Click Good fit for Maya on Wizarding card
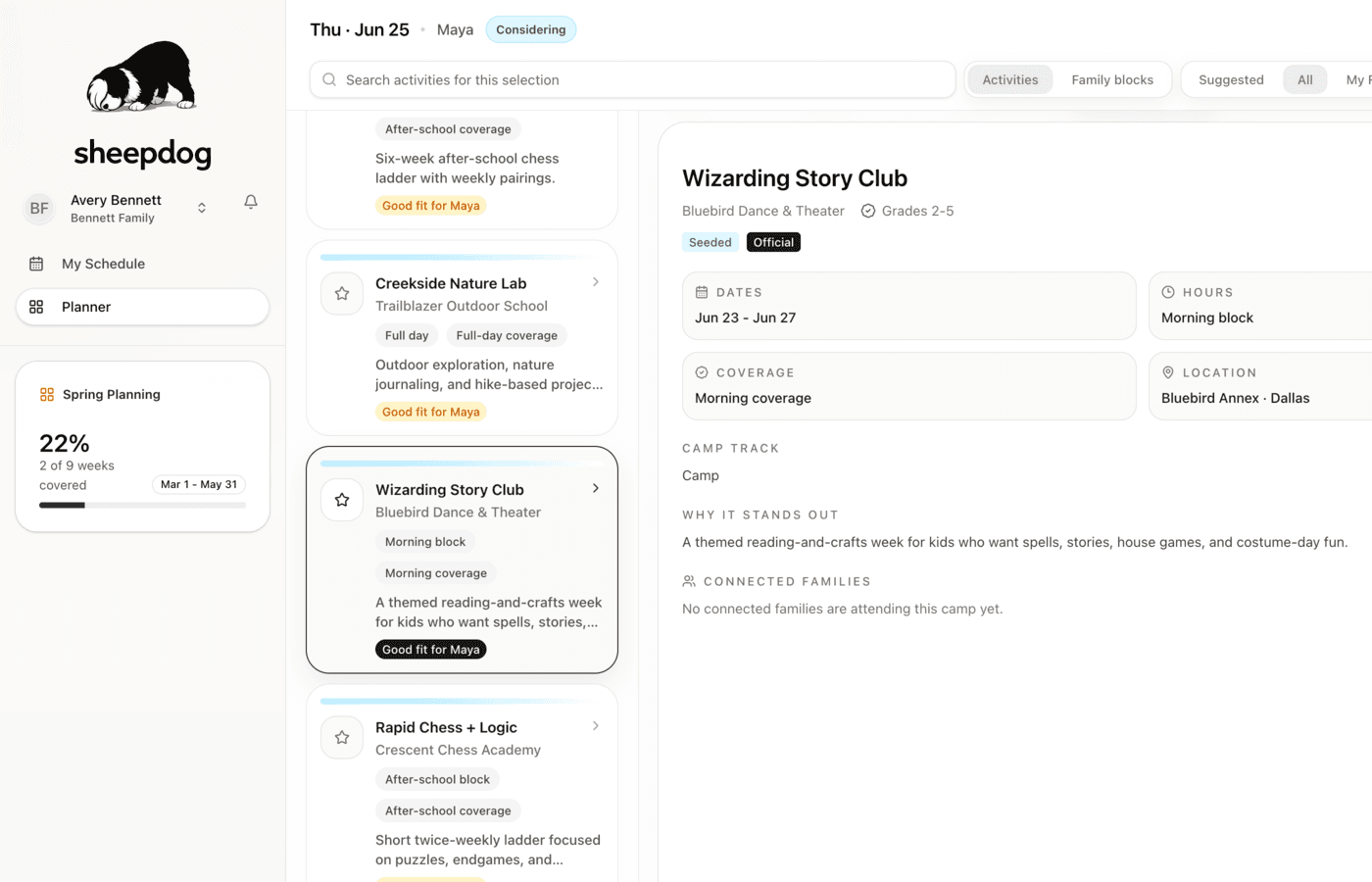The height and width of the screenshot is (882, 1372). click(431, 649)
